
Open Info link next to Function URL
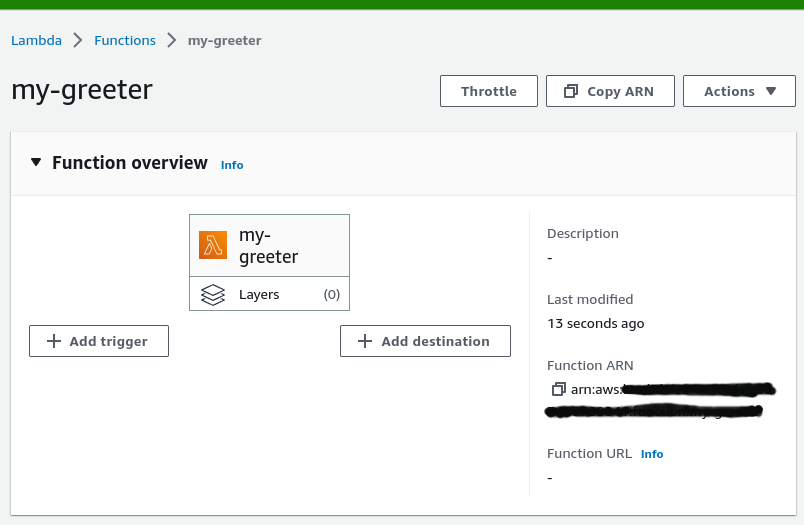(x=652, y=454)
